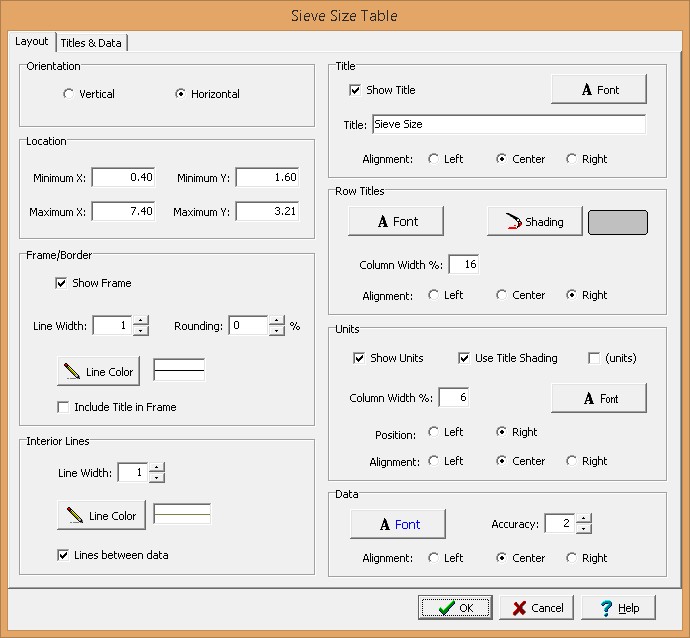Click the Title text field
The width and height of the screenshot is (690, 638).
click(508, 125)
